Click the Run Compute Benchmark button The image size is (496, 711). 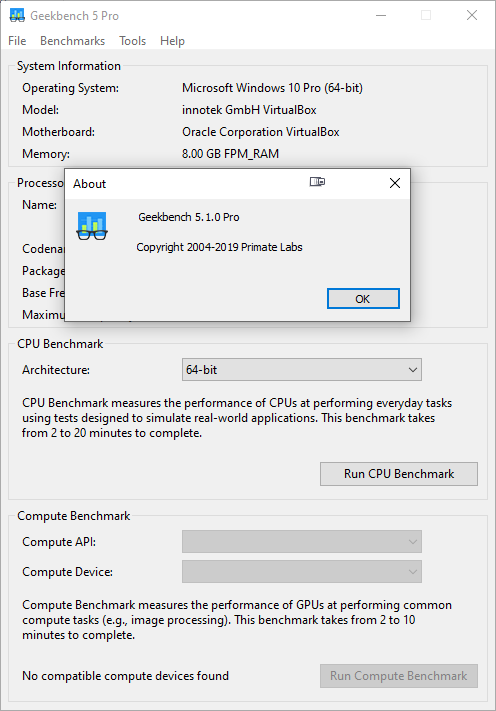point(399,676)
